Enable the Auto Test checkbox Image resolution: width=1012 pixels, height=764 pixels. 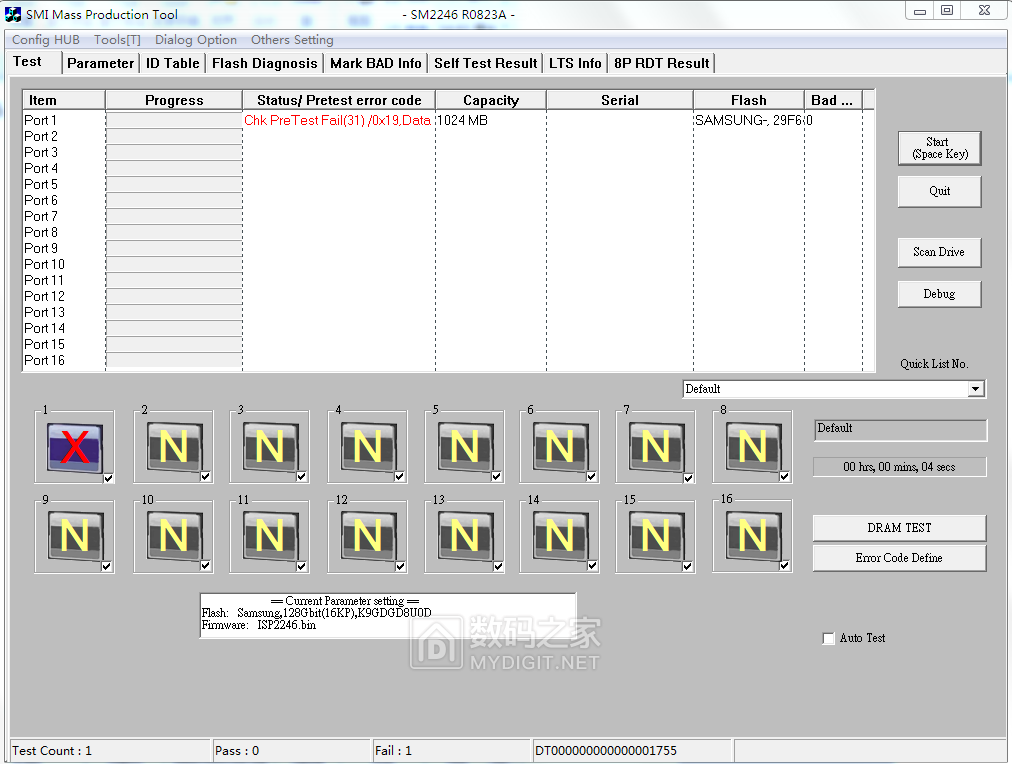tap(828, 639)
